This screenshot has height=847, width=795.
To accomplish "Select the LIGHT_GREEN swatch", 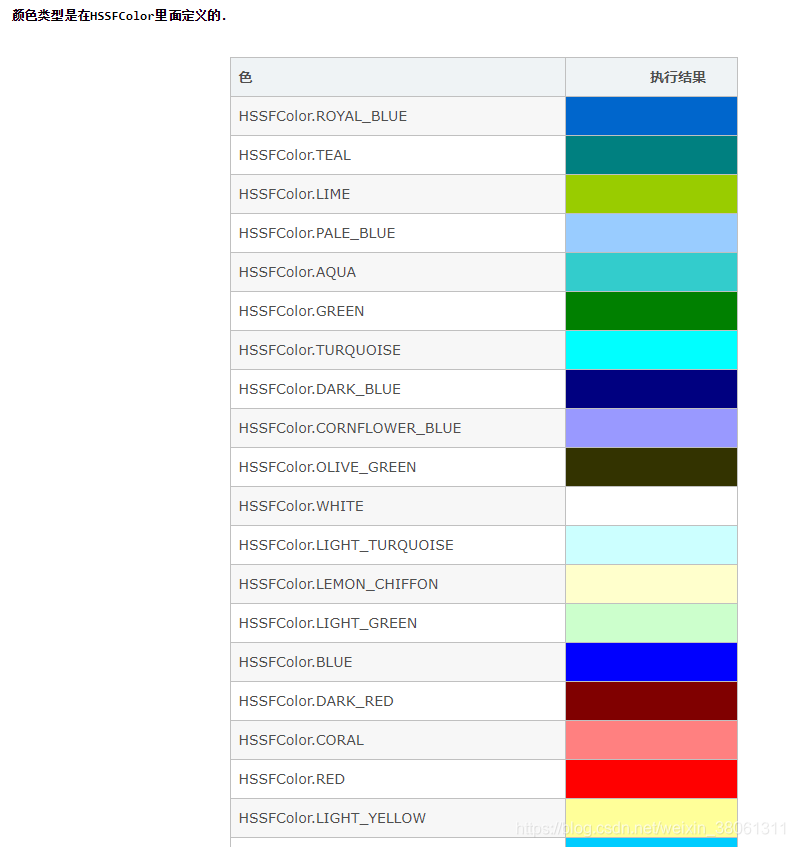I will 651,623.
